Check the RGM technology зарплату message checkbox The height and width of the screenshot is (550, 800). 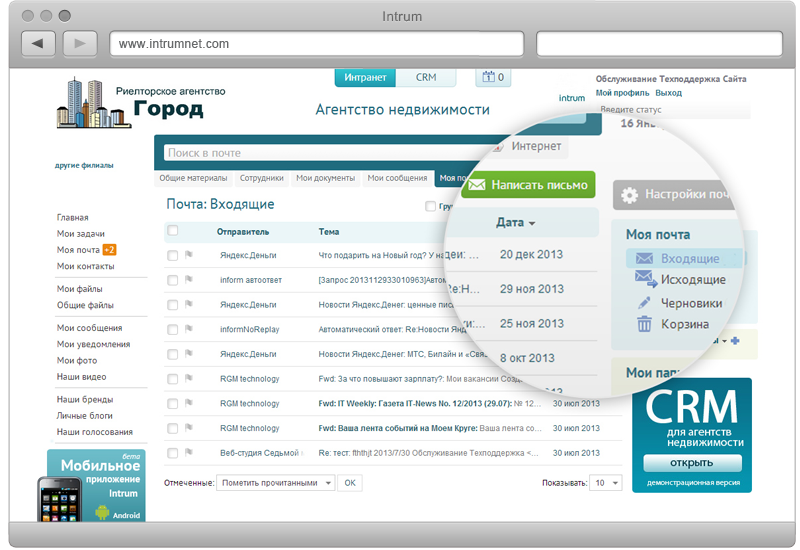point(173,379)
